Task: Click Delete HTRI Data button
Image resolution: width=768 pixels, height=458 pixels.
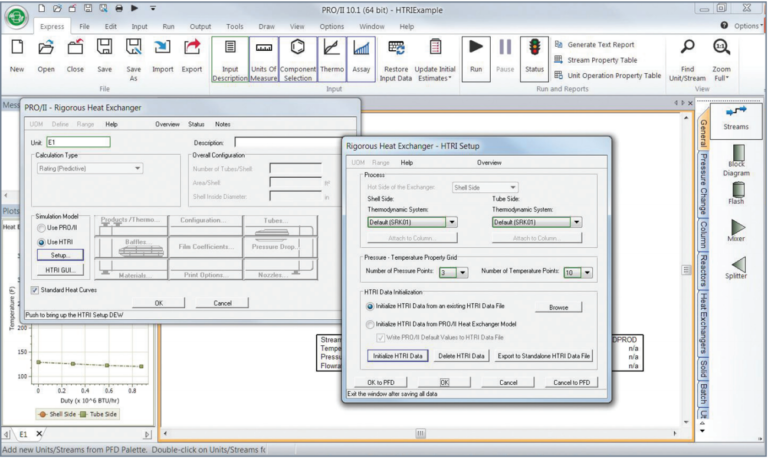Action: 461,356
